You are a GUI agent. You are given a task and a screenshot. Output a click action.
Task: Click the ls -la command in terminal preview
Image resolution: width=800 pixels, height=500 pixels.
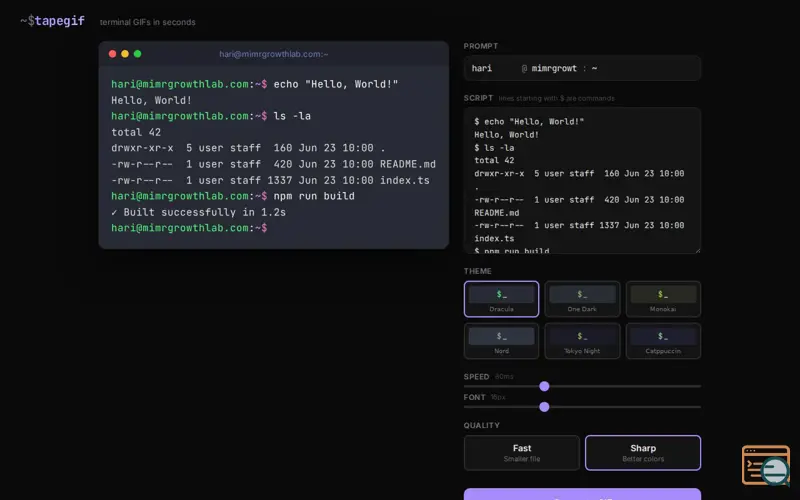(x=292, y=116)
